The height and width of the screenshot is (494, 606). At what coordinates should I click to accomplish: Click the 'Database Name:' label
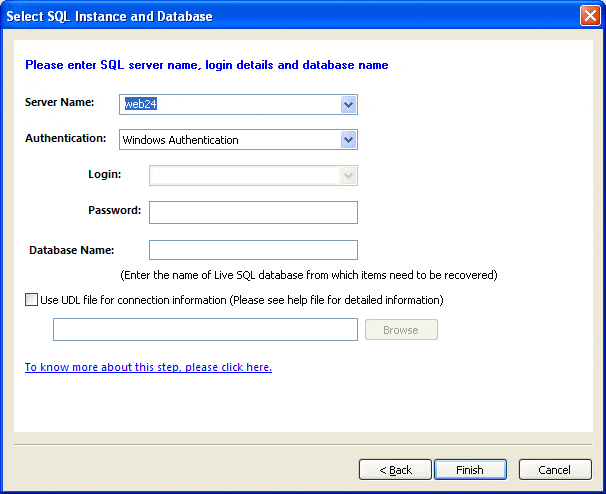coord(72,250)
